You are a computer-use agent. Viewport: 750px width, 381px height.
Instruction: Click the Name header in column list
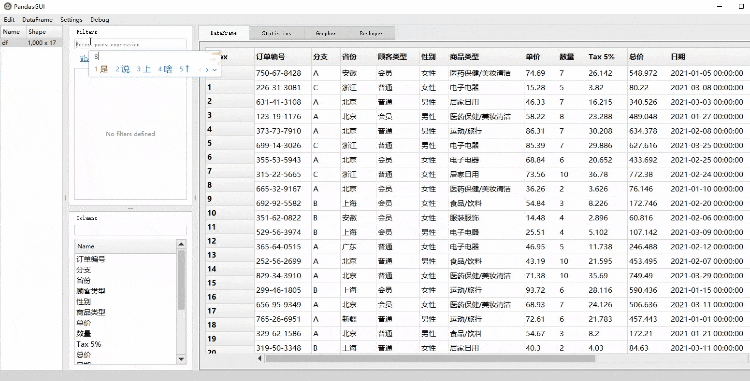tap(126, 246)
